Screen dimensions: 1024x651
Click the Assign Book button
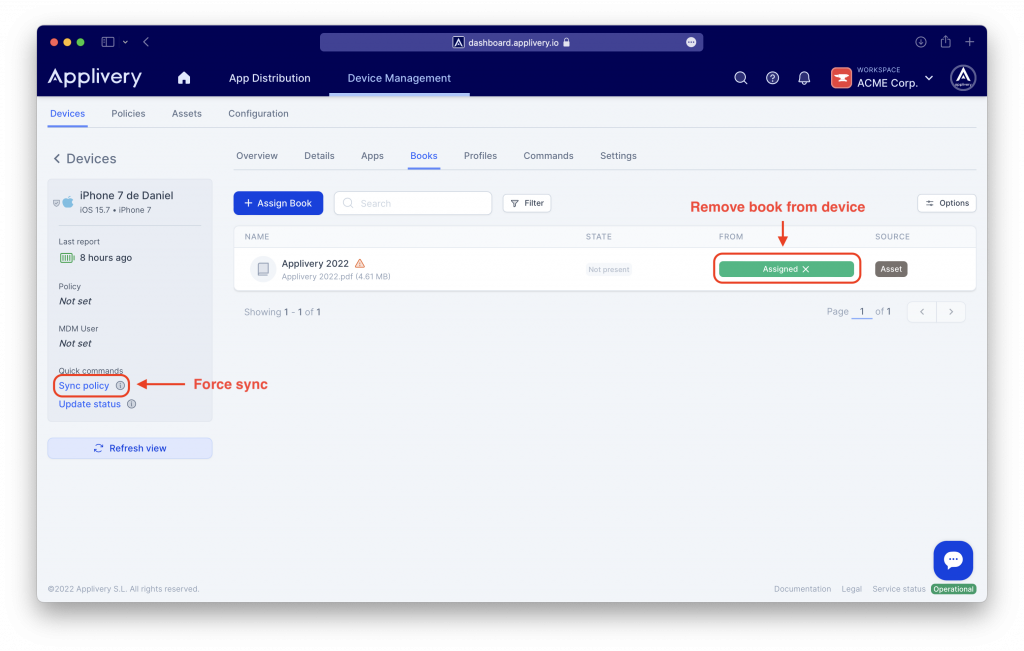[x=278, y=203]
